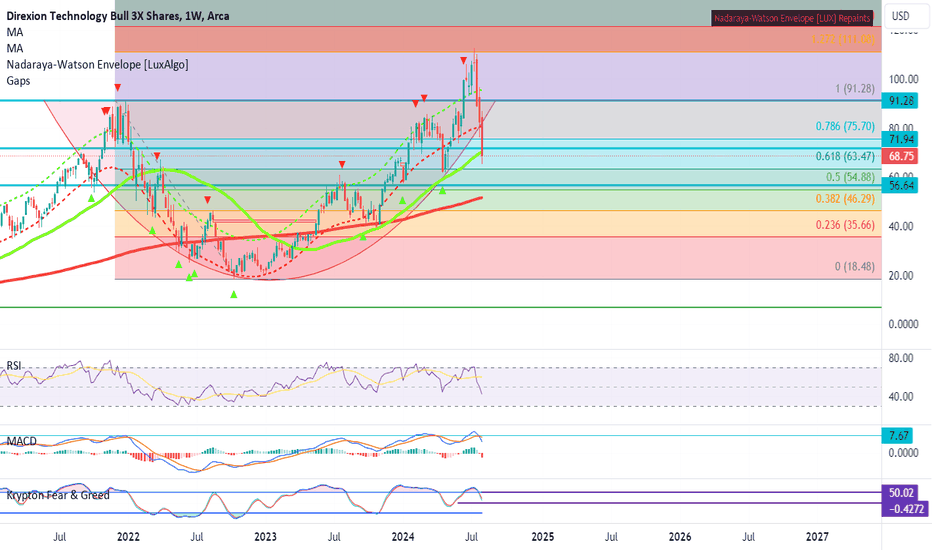Select the Gaps indicator legend
The image size is (932, 550).
coord(18,80)
